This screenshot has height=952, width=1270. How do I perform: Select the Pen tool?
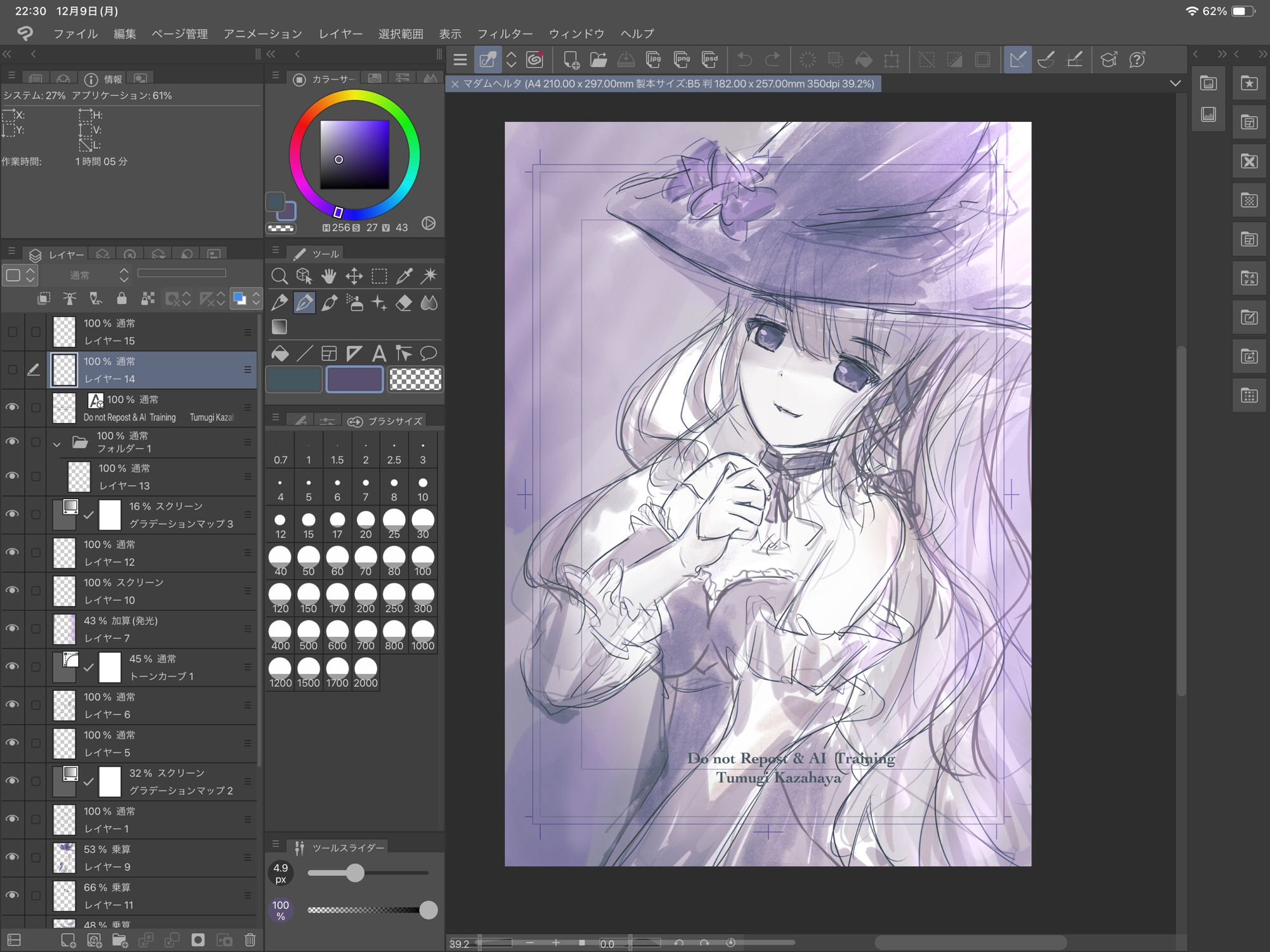pos(279,303)
